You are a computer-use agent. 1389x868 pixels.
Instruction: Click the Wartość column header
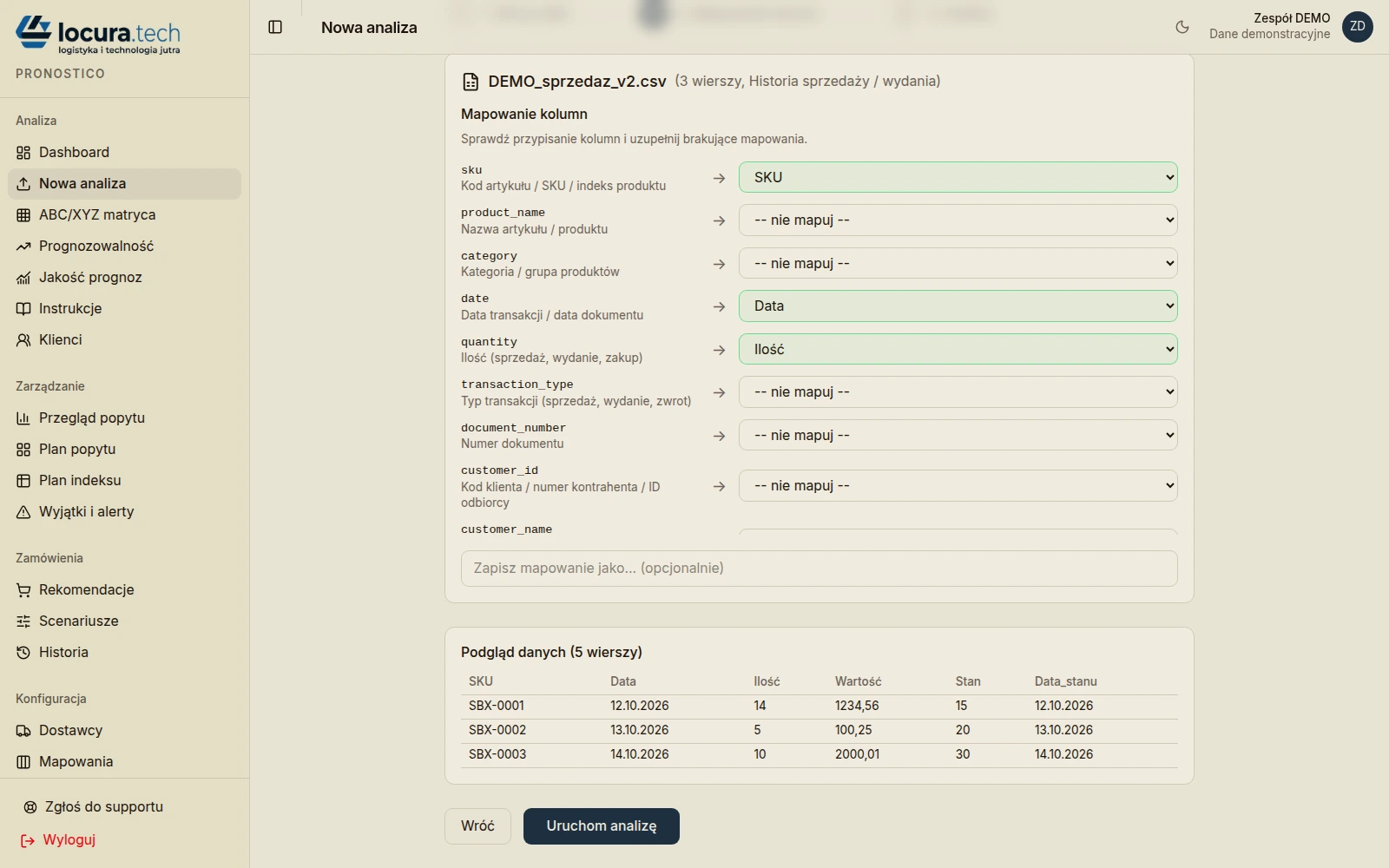(858, 681)
